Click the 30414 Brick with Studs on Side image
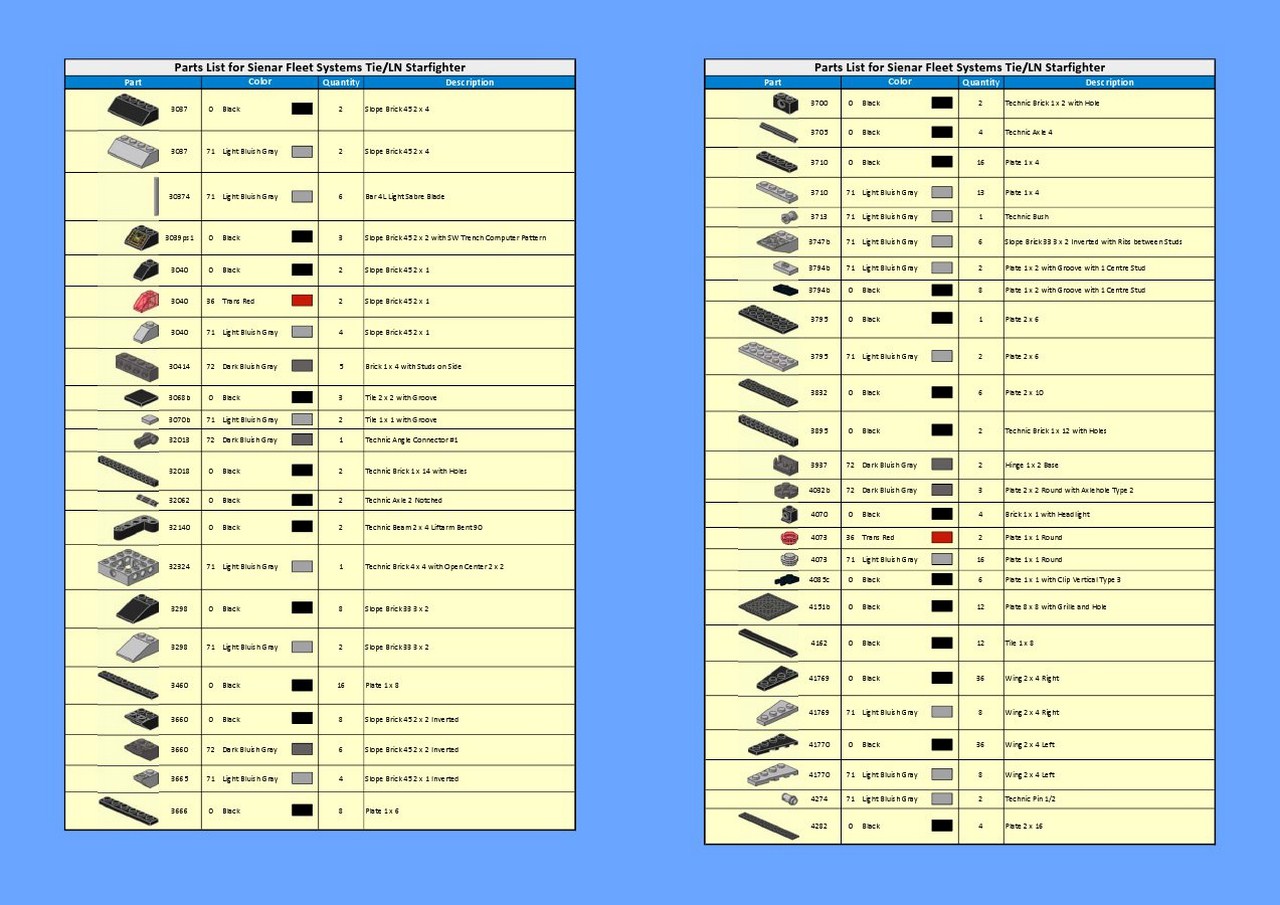 (x=137, y=366)
